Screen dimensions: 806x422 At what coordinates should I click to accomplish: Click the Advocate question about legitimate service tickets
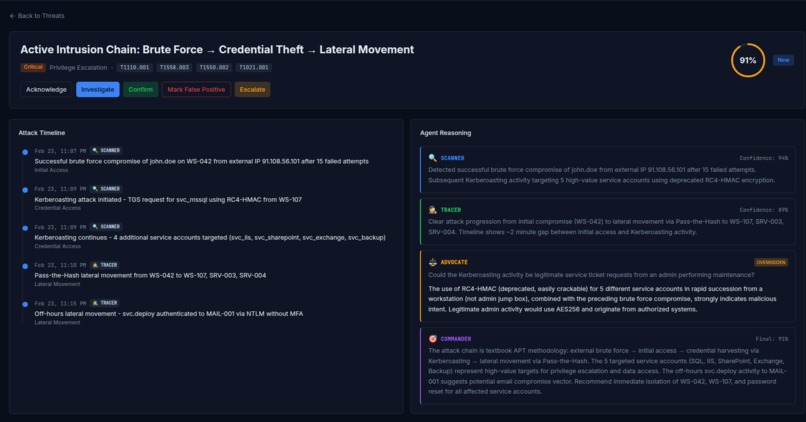tap(591, 275)
